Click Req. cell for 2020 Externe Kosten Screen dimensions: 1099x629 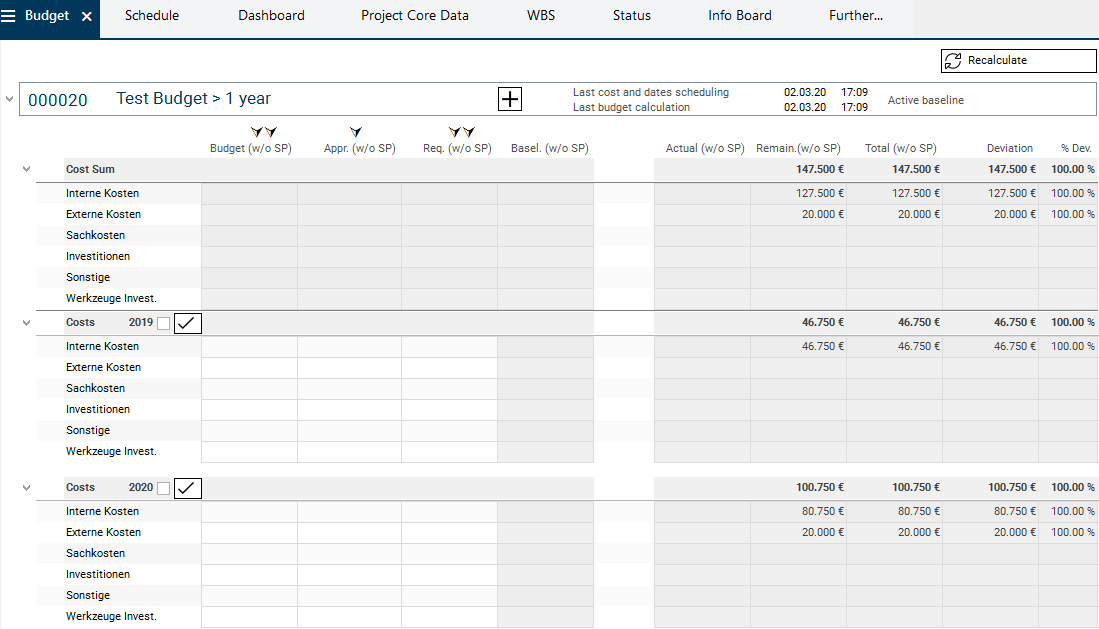click(449, 533)
